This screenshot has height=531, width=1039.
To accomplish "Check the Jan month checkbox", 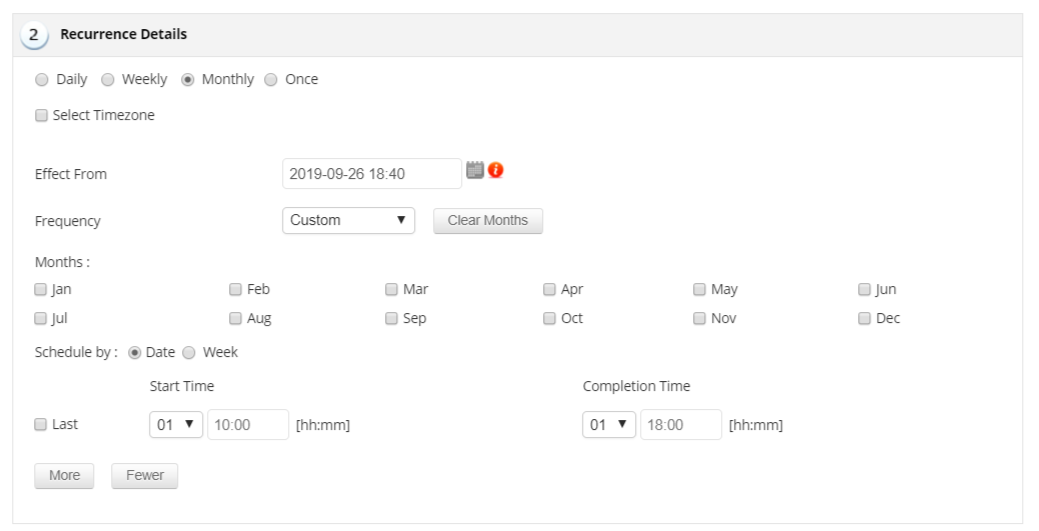I will click(41, 290).
